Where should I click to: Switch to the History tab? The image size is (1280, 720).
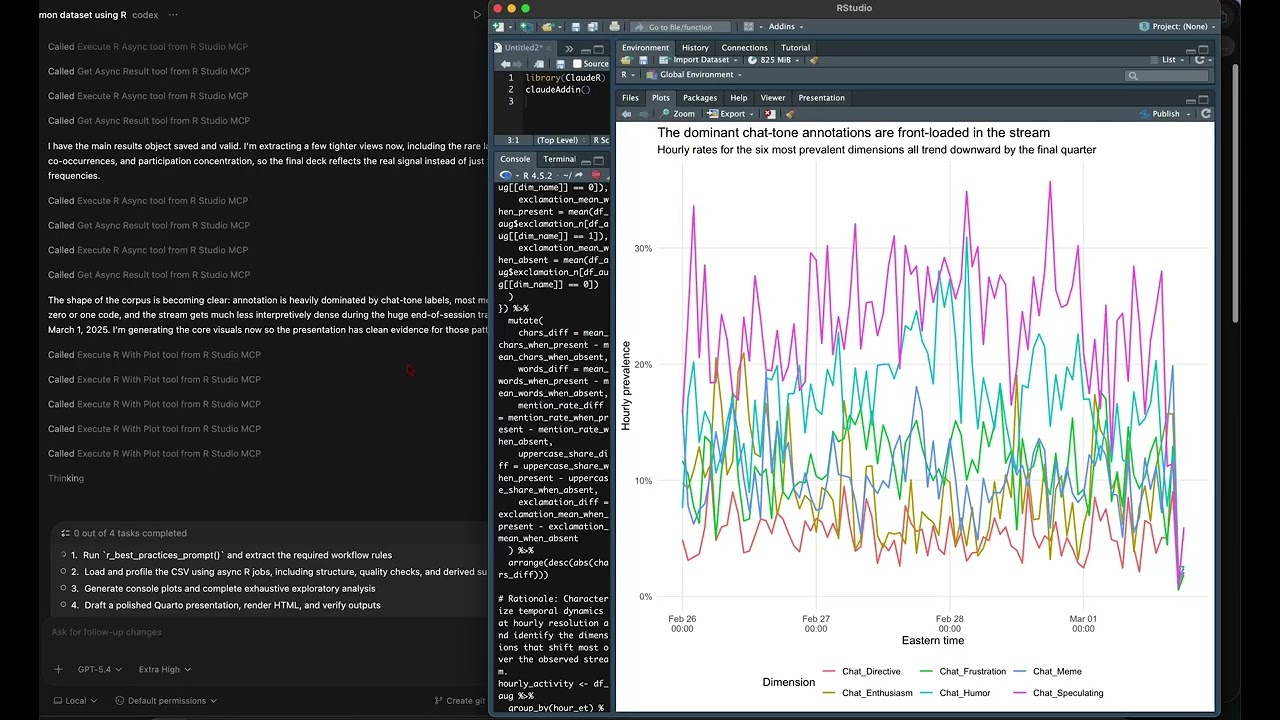pyautogui.click(x=695, y=48)
